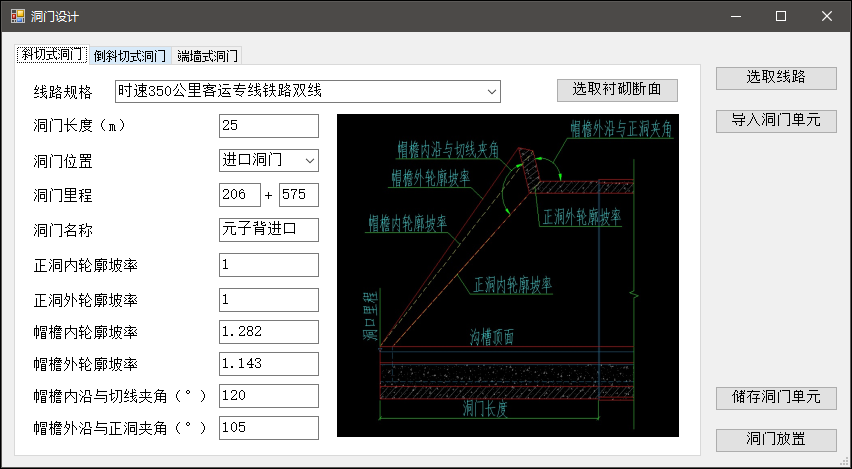This screenshot has height=469, width=852.
Task: Click the 洞门里程 second field with 575
Action: pos(298,195)
